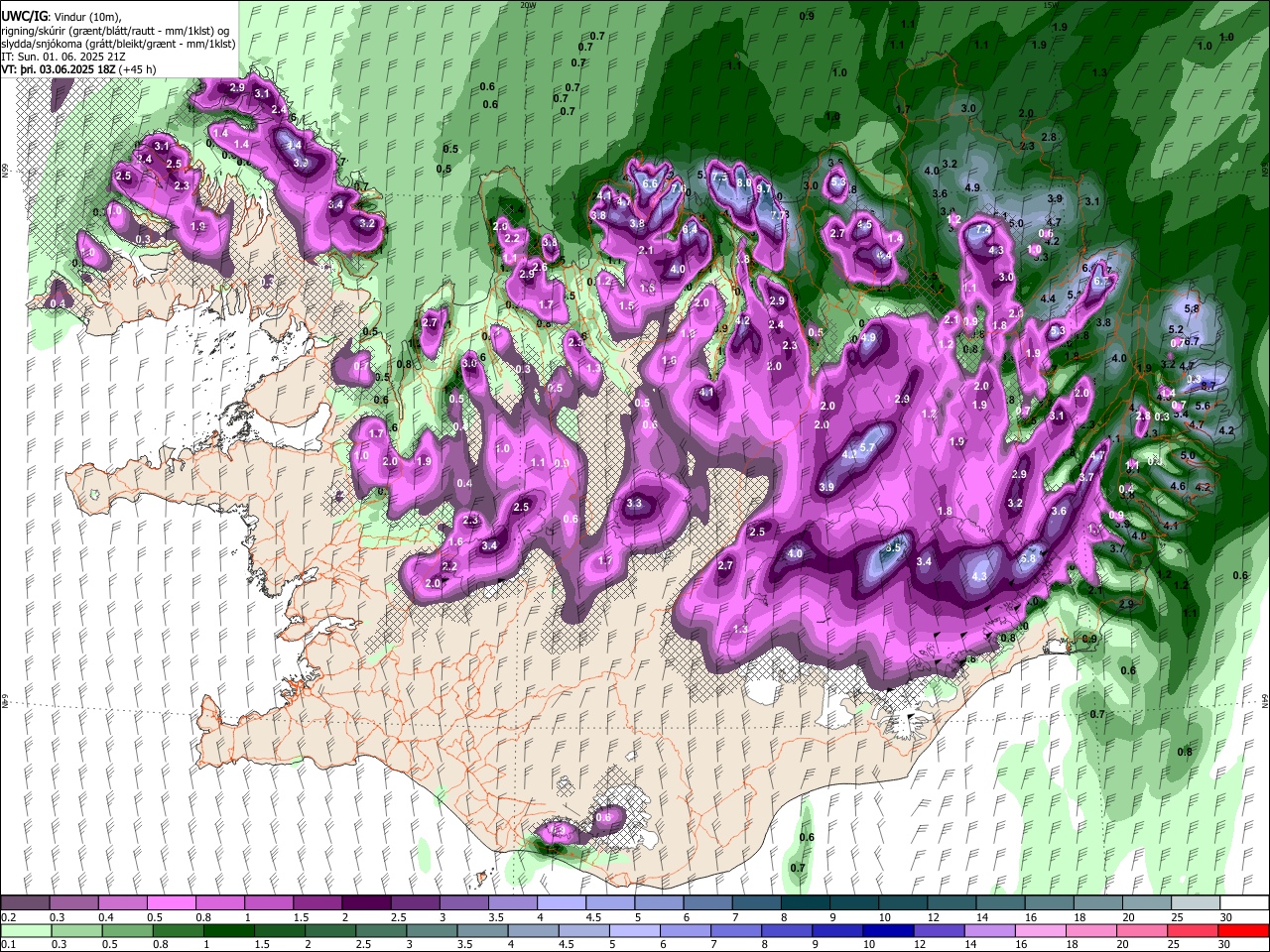Pick the violet 3 swatch in snow scale
The image size is (1270, 952).
462,903
